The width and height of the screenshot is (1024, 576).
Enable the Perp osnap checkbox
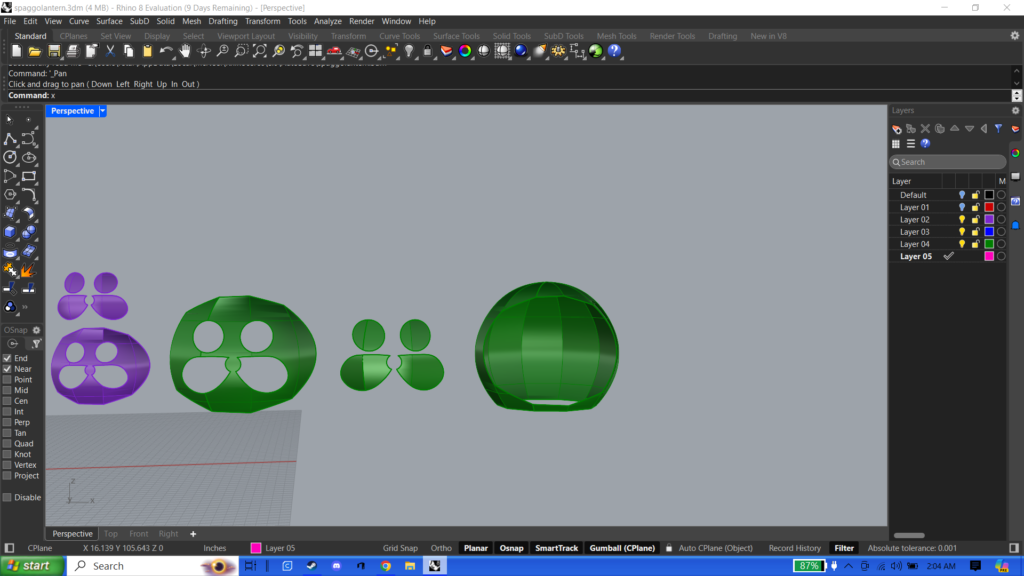point(7,423)
